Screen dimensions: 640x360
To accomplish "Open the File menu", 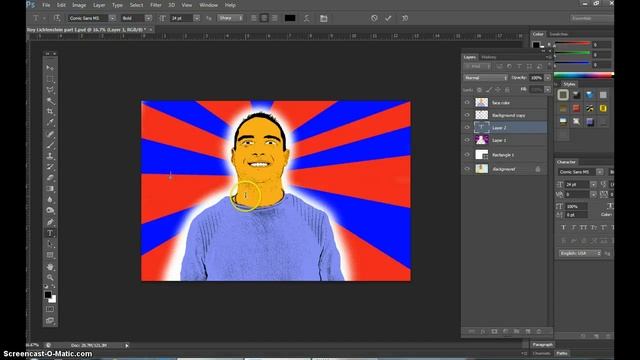I will click(46, 5).
